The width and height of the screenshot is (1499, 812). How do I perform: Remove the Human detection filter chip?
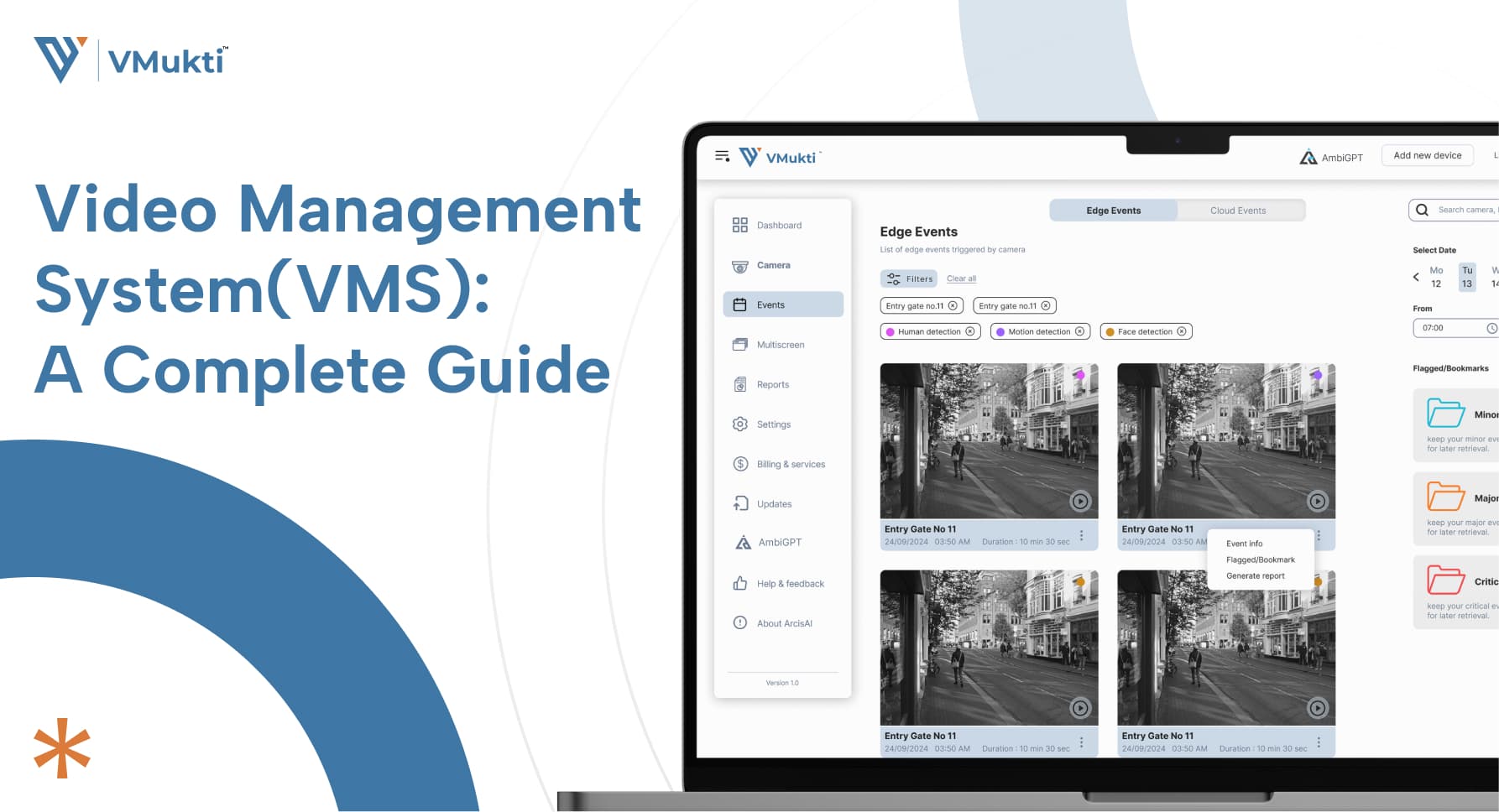(970, 331)
